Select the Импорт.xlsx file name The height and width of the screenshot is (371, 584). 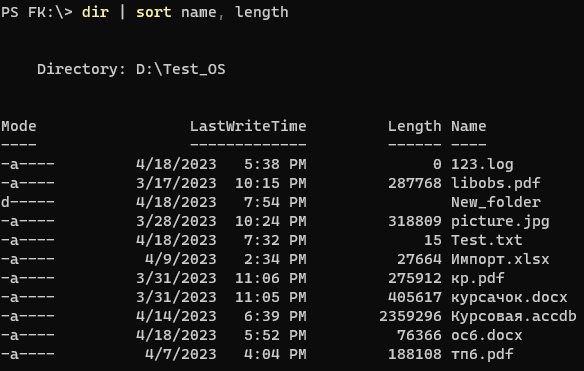tap(500, 259)
